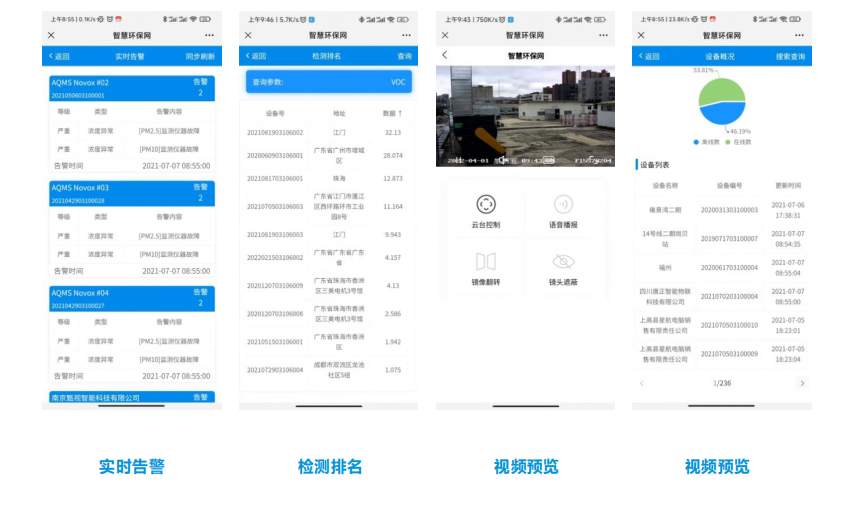Select the 告警时间 row under AQMS Novox #04

[x=132, y=376]
